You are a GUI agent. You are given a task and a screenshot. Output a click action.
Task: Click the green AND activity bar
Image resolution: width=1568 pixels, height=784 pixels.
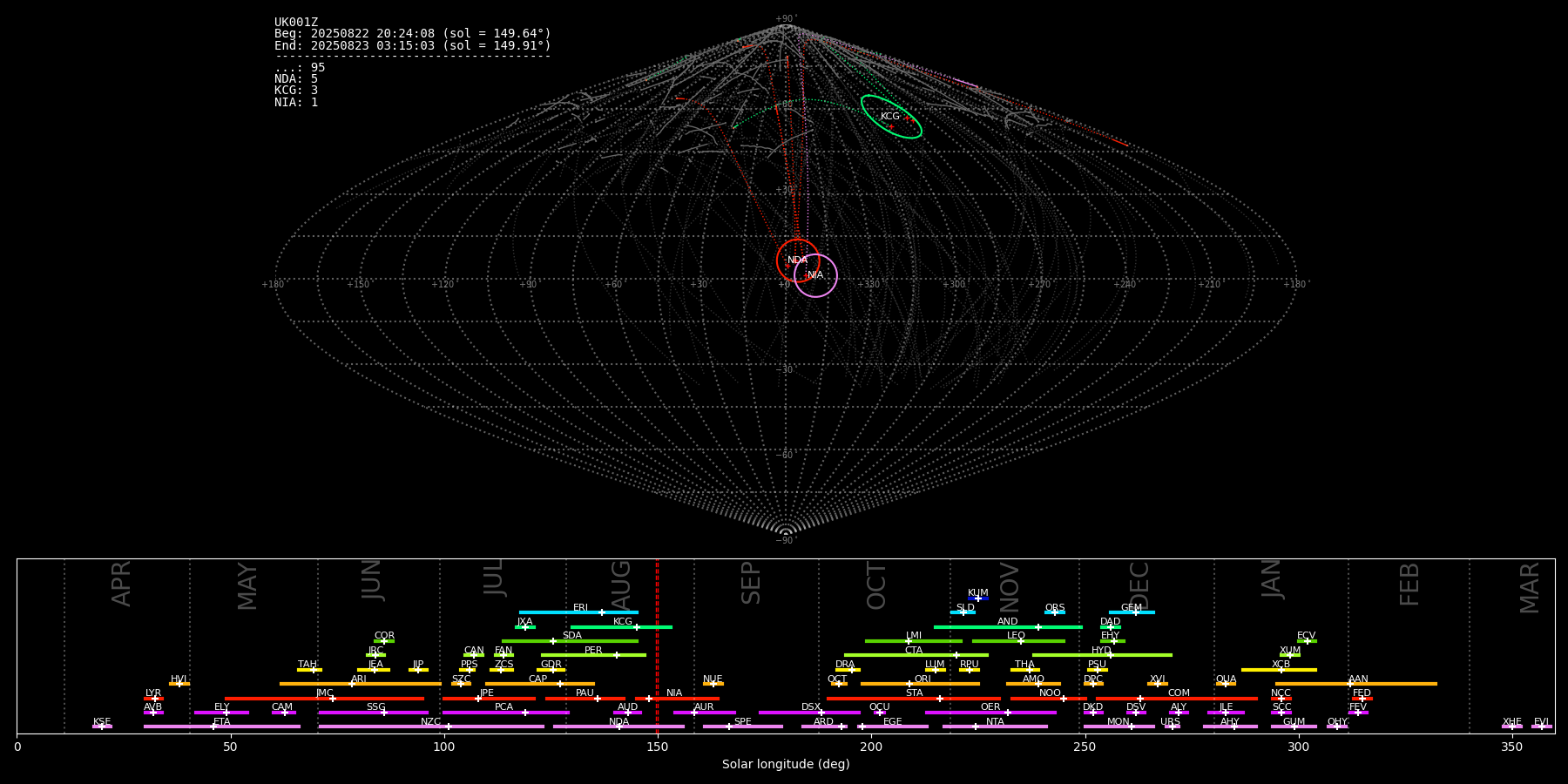[x=1008, y=627]
